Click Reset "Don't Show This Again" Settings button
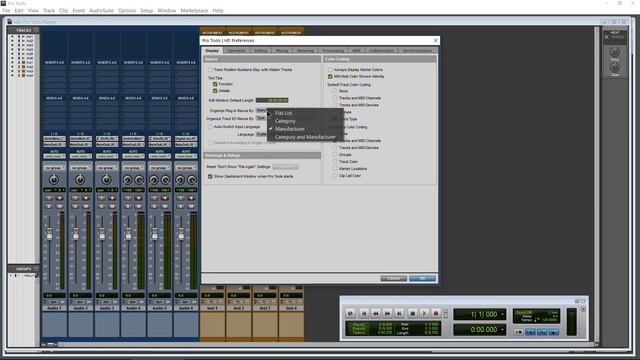 point(285,167)
